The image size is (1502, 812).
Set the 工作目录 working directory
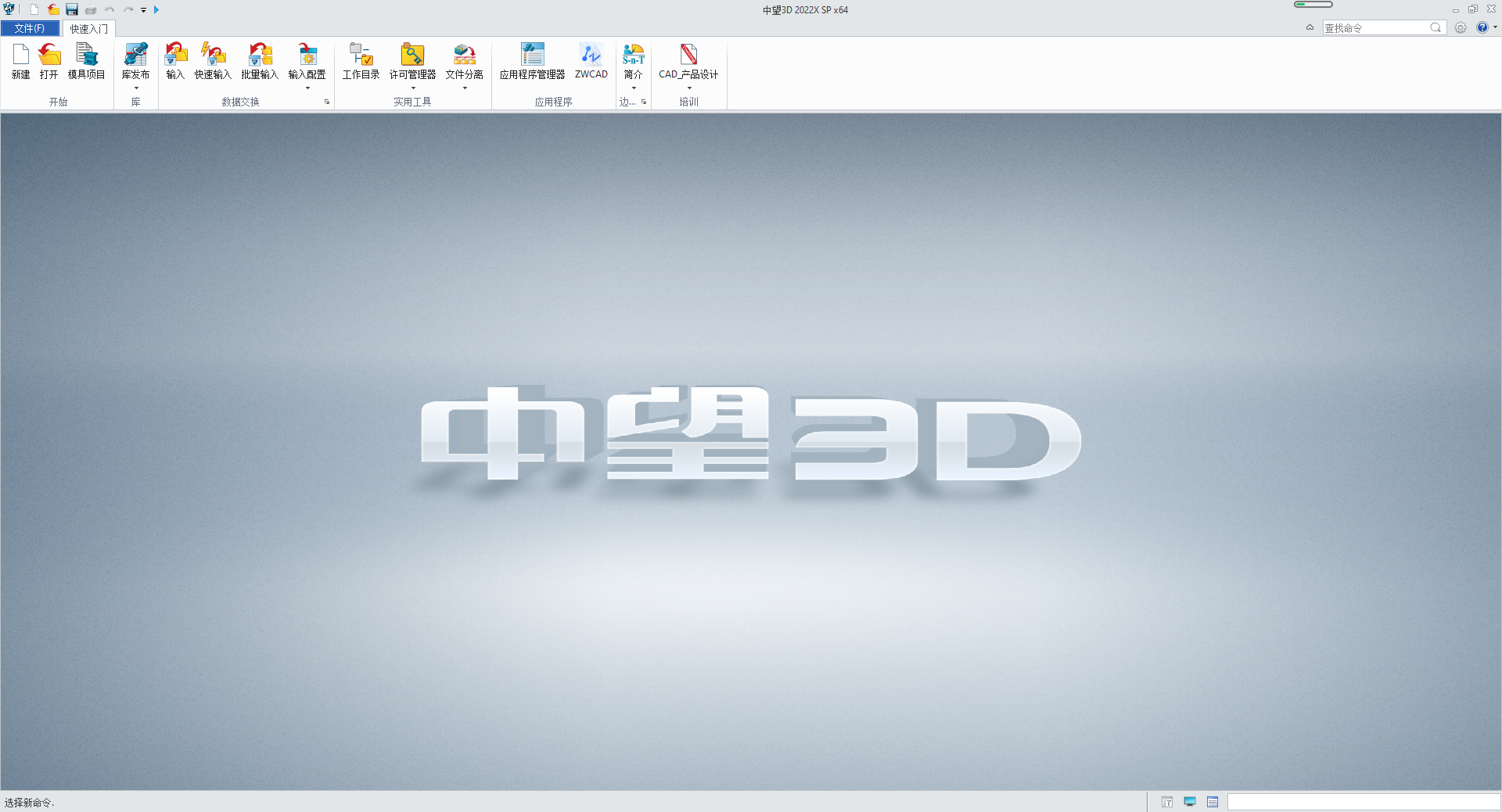pos(361,61)
